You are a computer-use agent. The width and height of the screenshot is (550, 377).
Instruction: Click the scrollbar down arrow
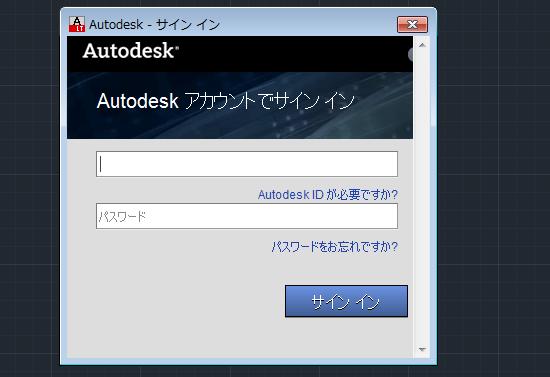coord(422,349)
